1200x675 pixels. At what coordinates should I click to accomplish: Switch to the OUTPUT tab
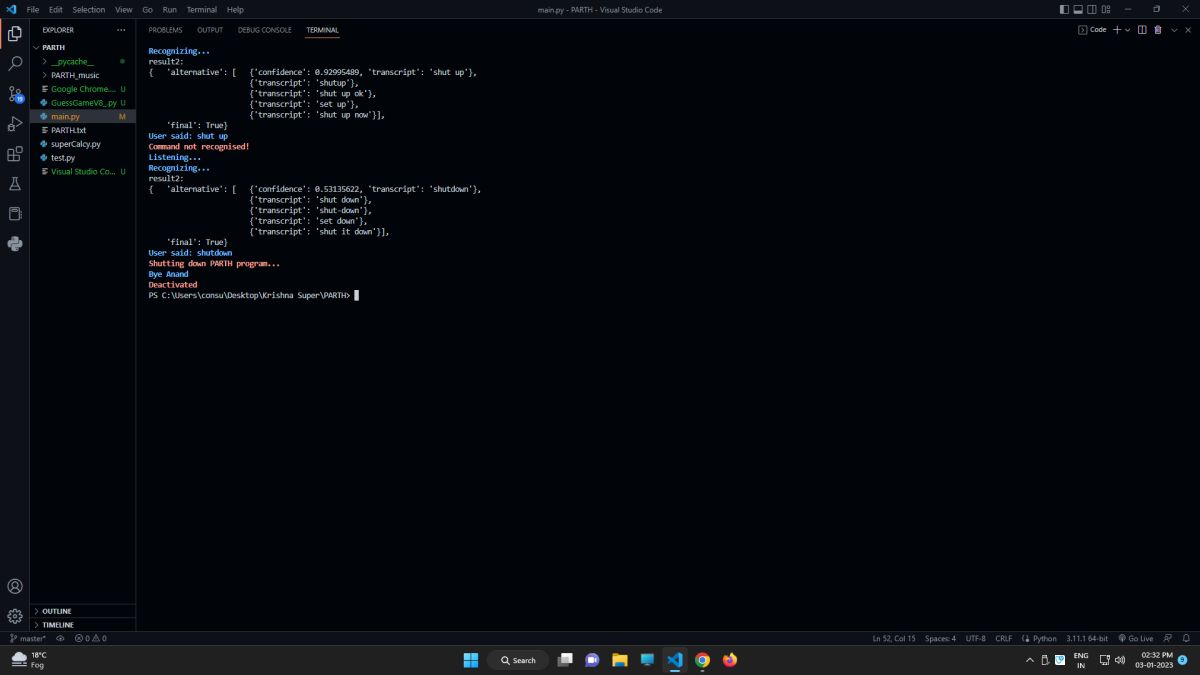coord(210,30)
